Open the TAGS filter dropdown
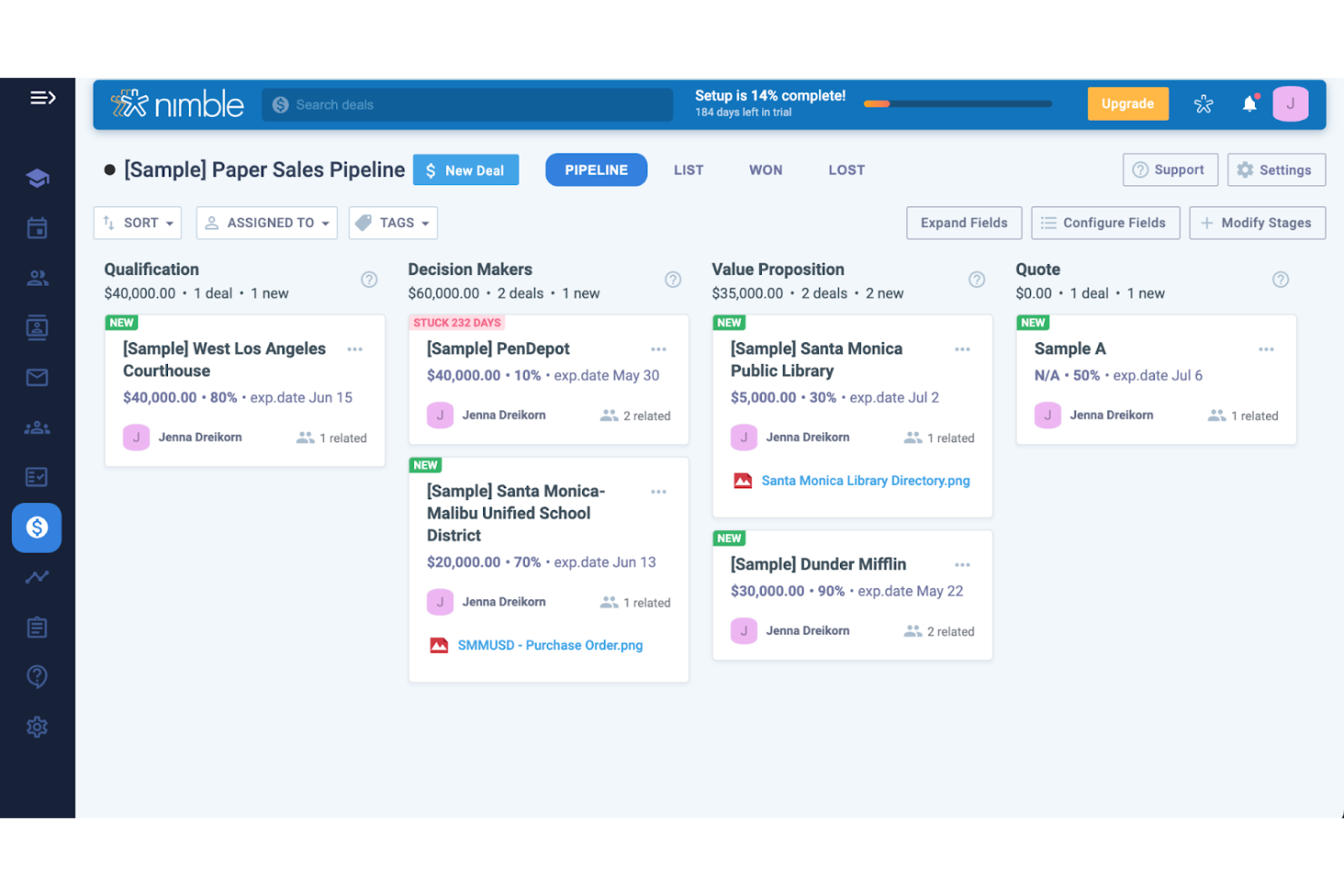Viewport: 1344px width, 896px height. (x=393, y=223)
